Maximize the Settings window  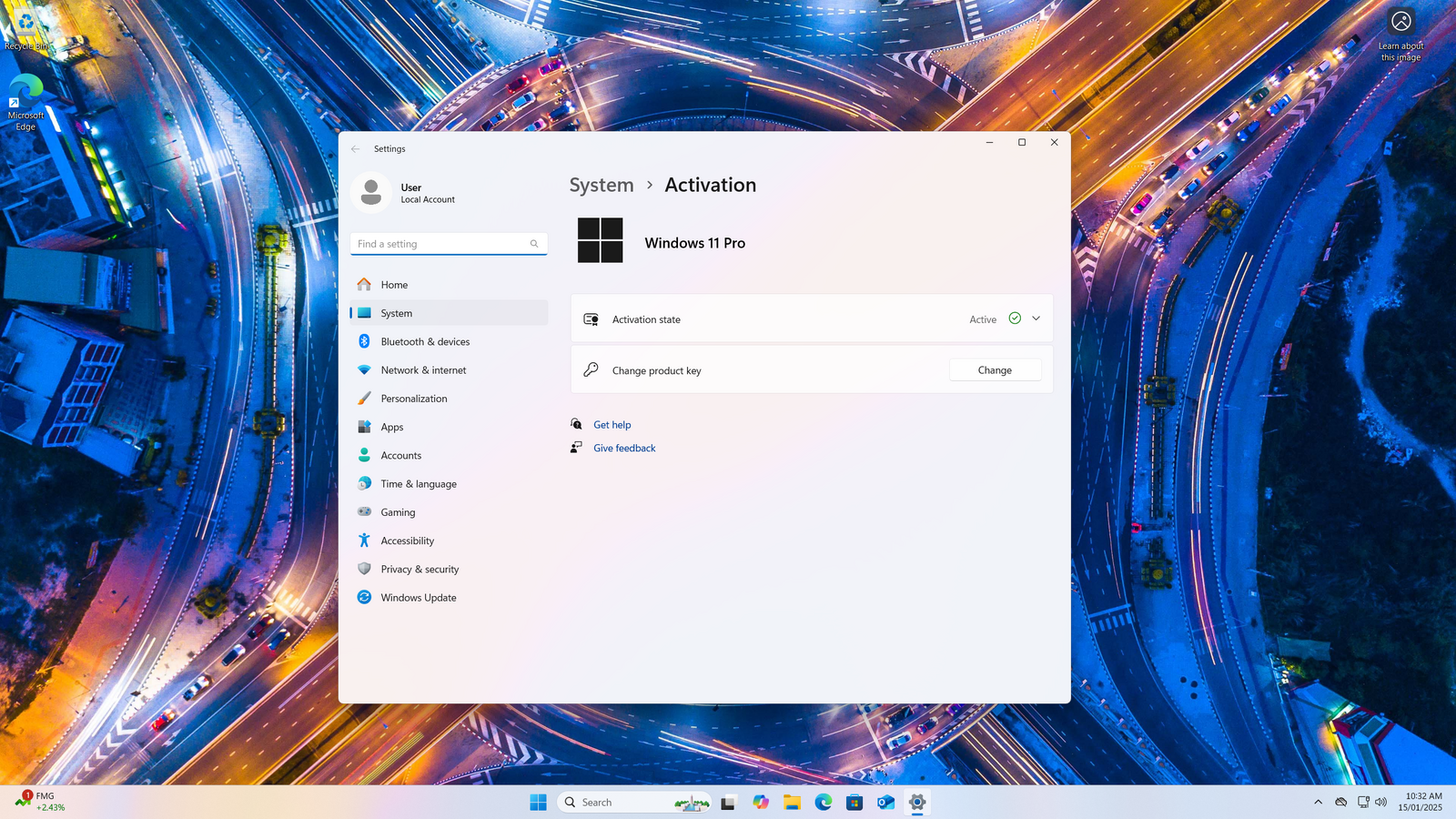[x=1022, y=143]
